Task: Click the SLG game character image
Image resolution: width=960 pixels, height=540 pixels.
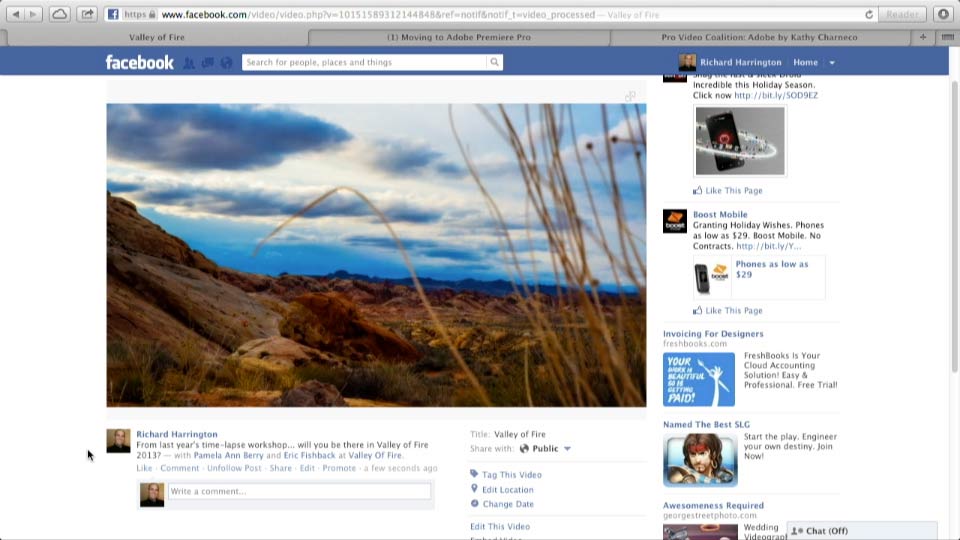Action: [x=700, y=460]
